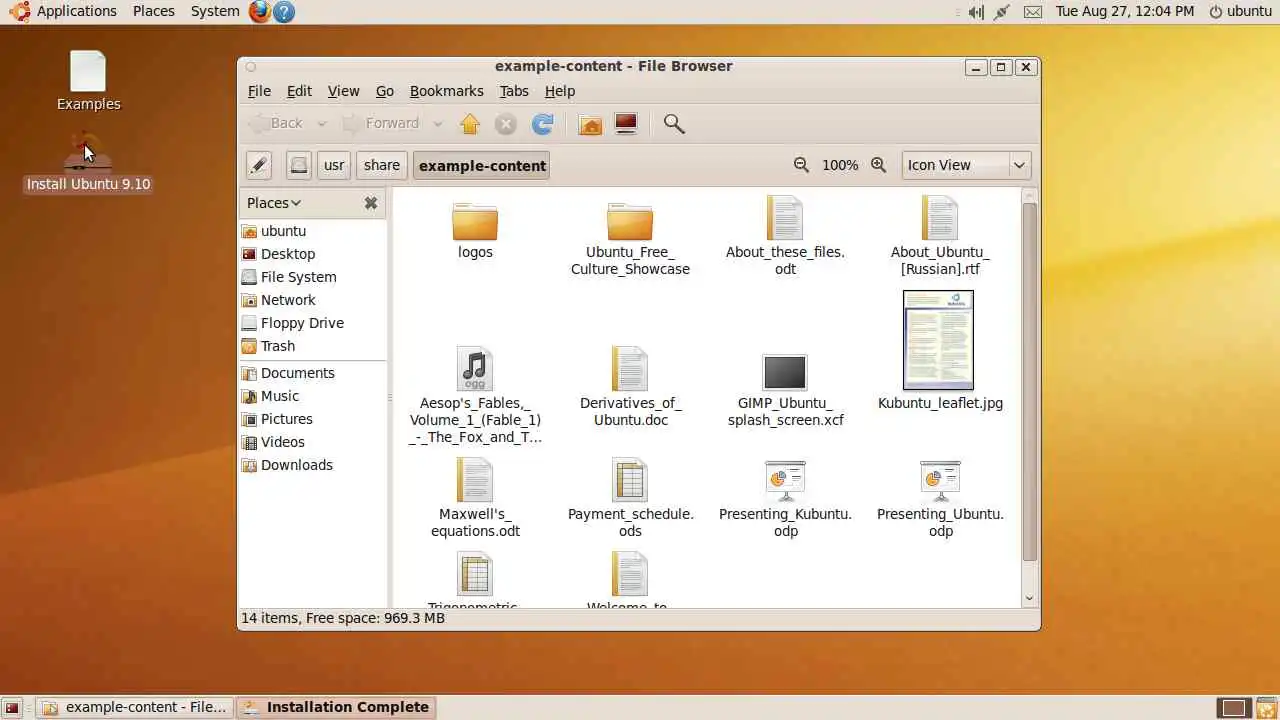Click the volume speaker panel icon
This screenshot has width=1280, height=720.
coord(975,12)
